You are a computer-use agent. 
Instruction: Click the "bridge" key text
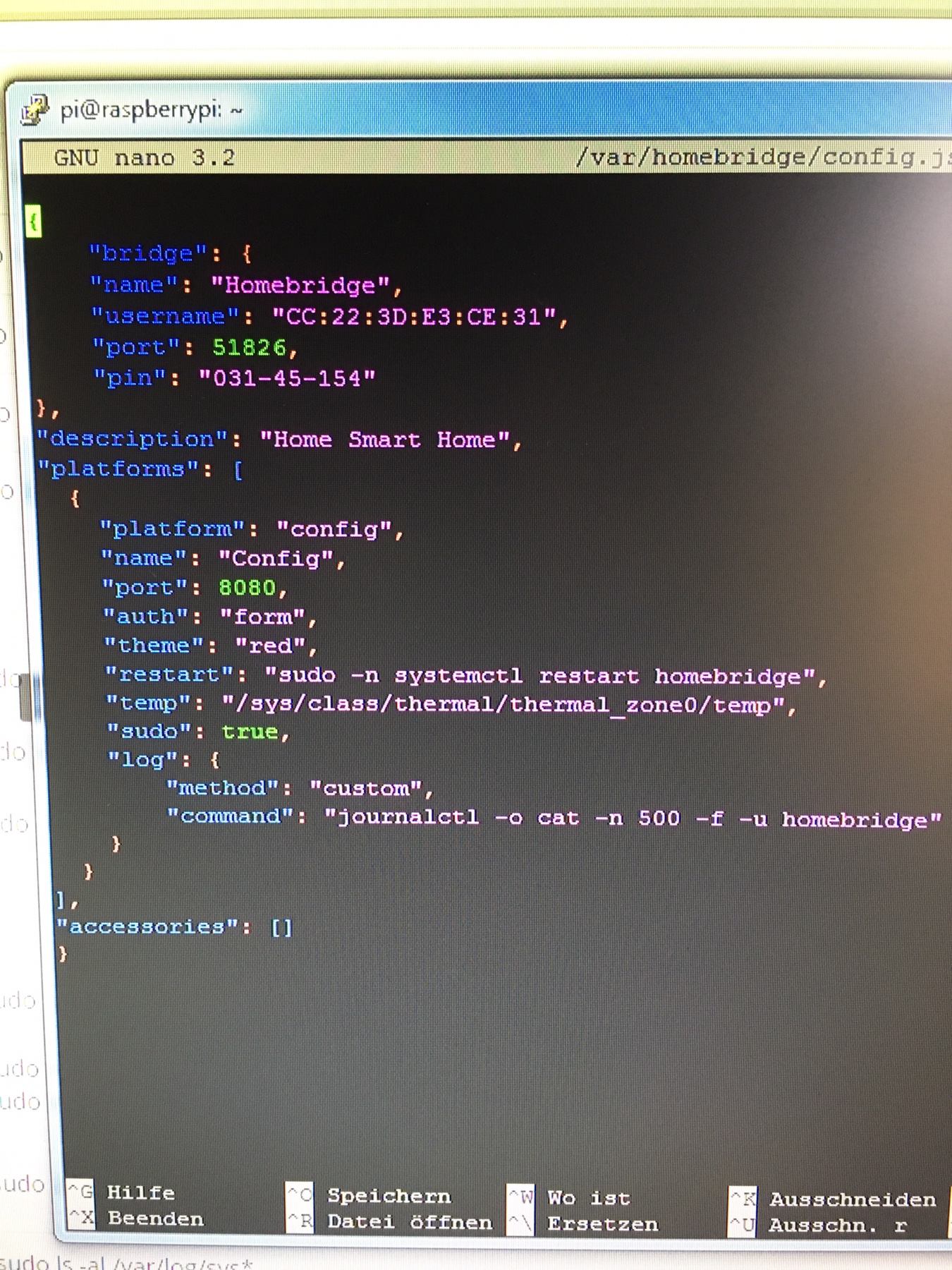click(147, 253)
